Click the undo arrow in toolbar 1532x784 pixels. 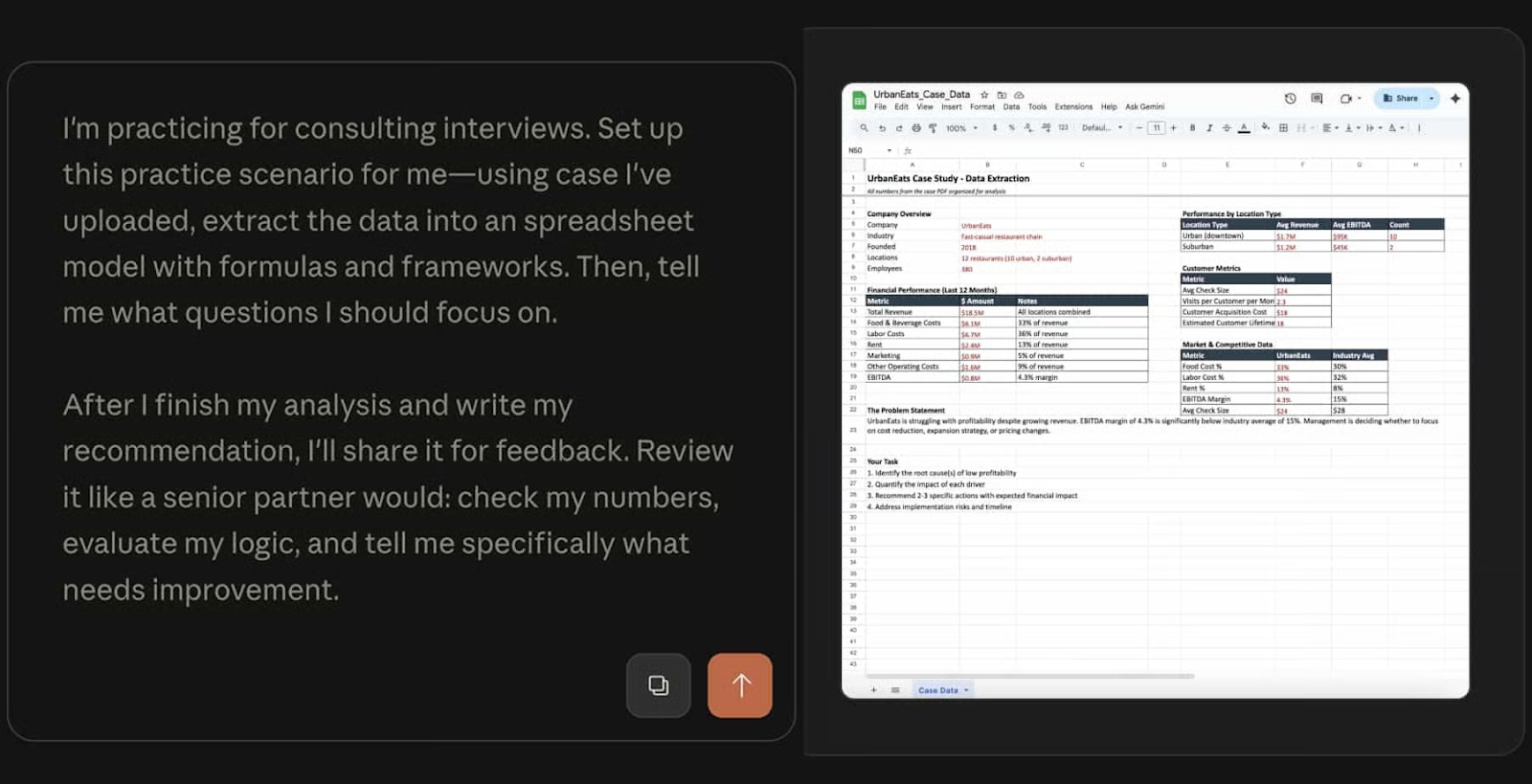(882, 128)
